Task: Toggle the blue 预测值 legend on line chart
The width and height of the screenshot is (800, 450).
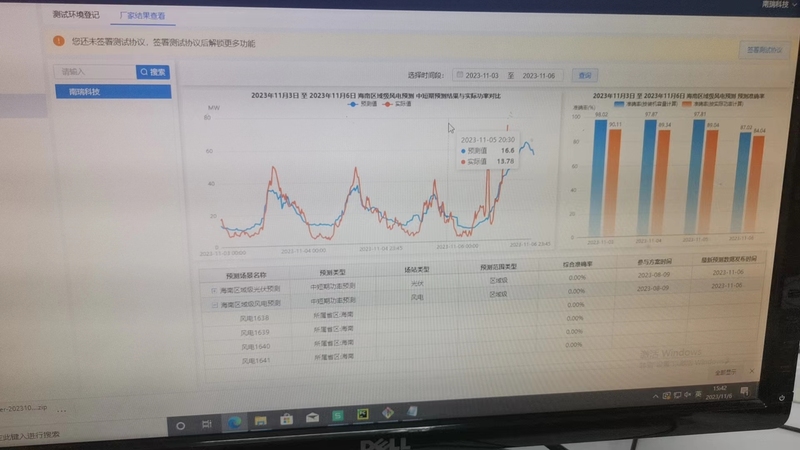Action: coord(362,104)
